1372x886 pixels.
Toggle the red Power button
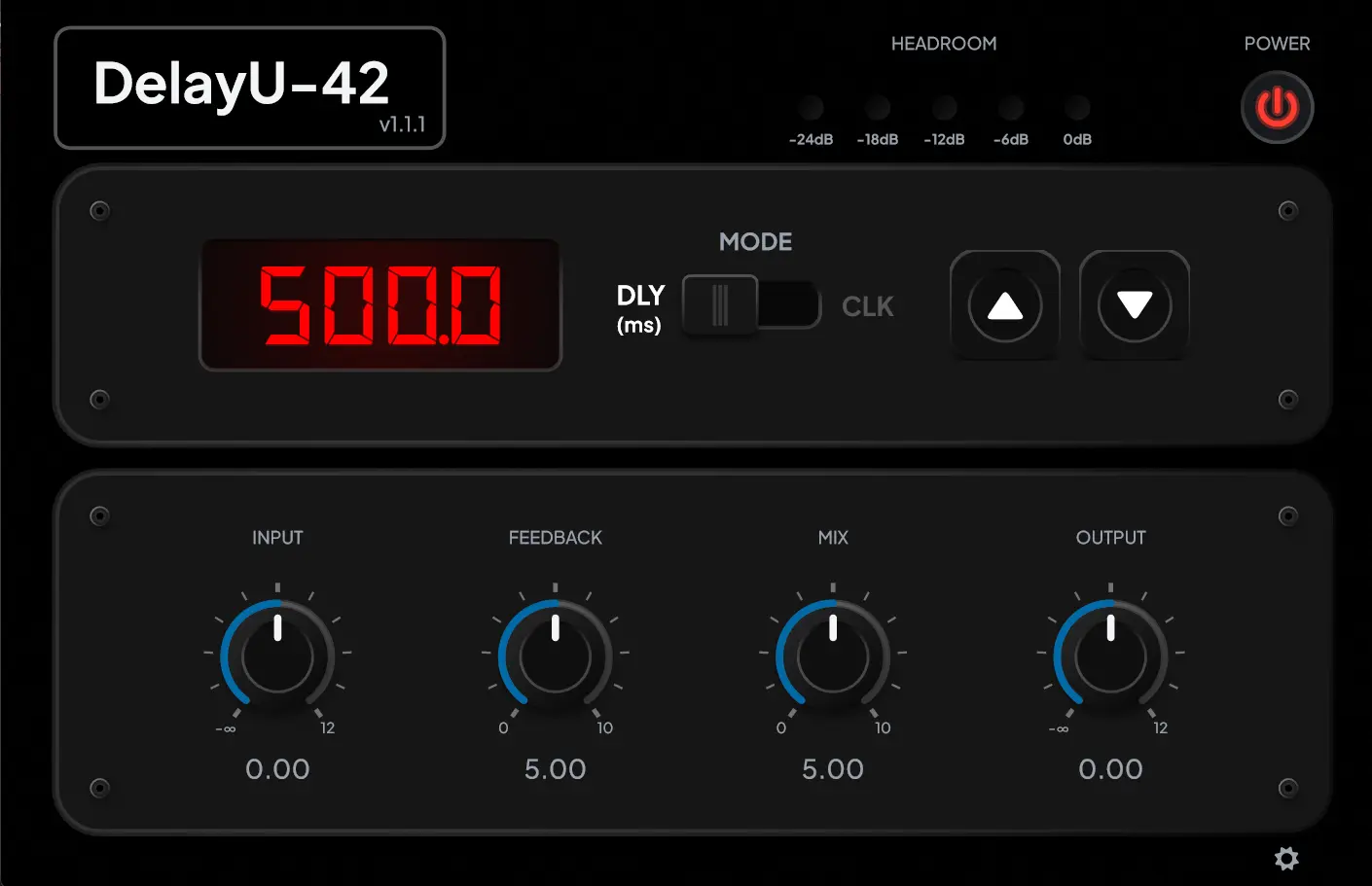[1277, 107]
